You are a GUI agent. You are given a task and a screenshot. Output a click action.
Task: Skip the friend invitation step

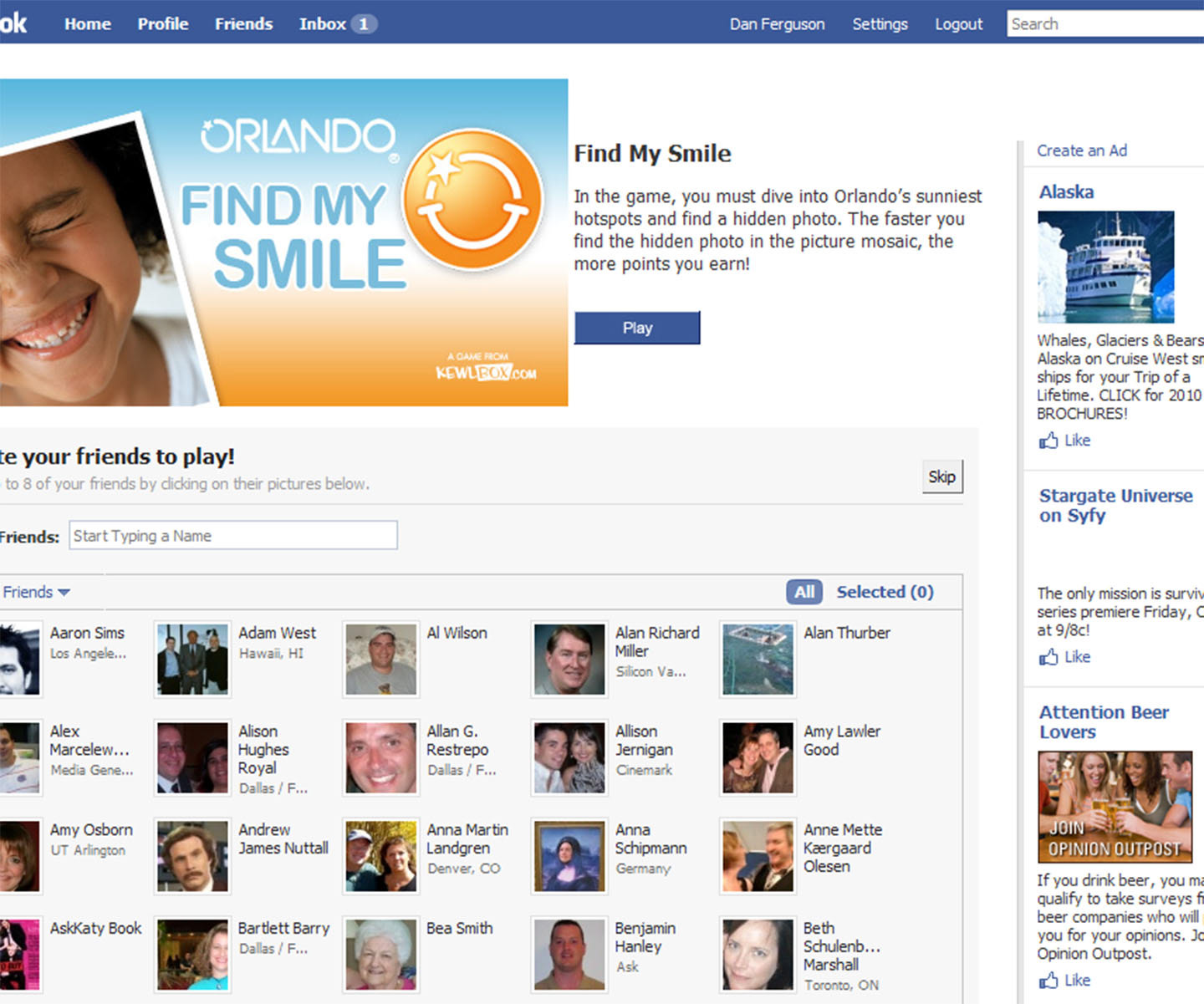[942, 477]
